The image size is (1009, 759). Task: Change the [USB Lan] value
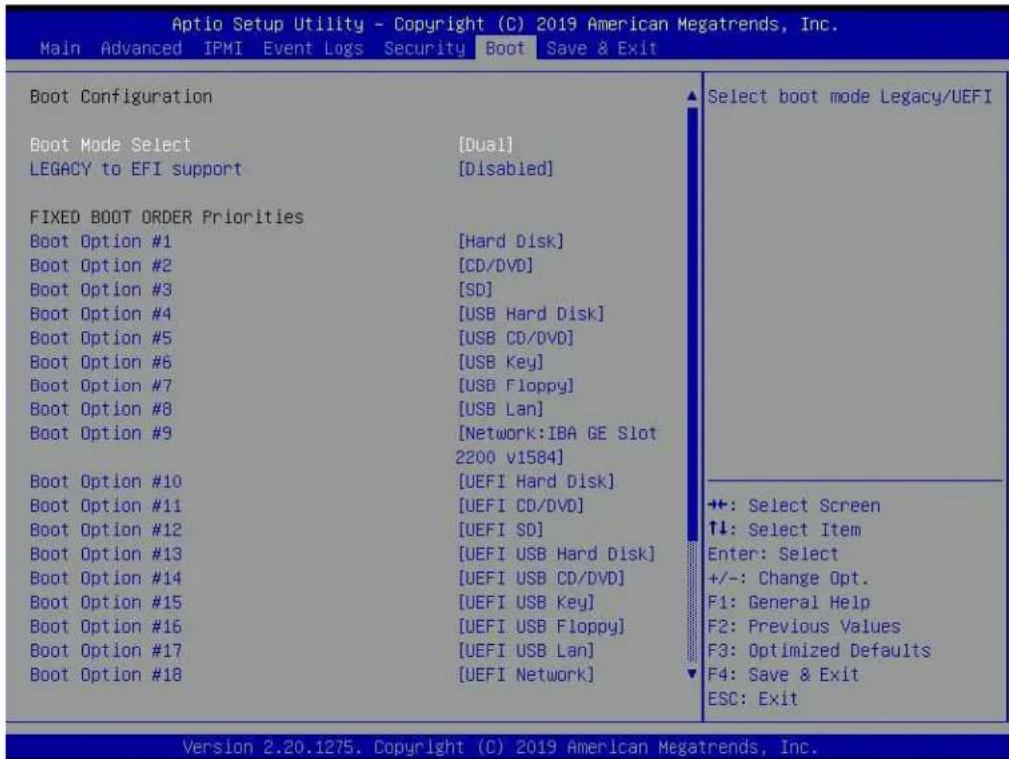[500, 409]
